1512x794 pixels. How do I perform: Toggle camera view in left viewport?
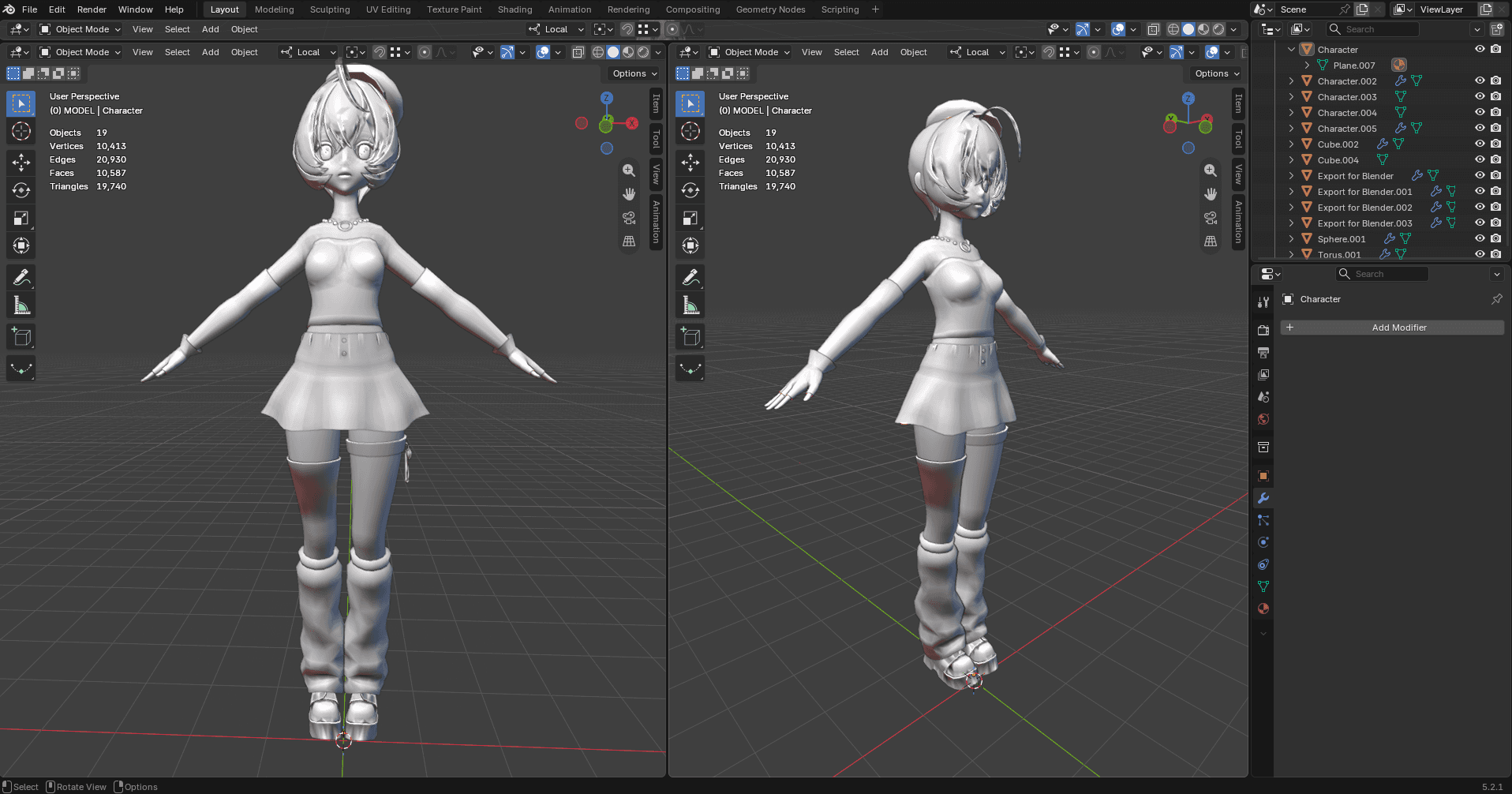point(629,218)
